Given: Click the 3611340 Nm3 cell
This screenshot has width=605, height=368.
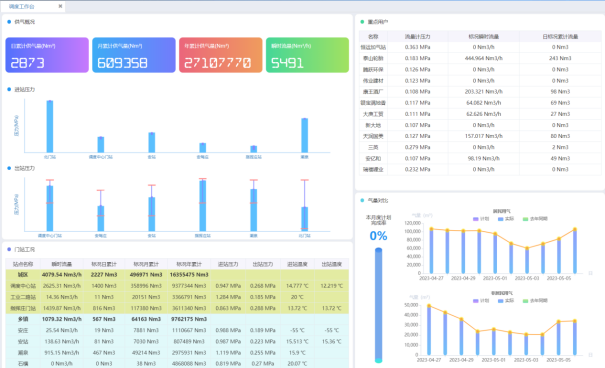Looking at the screenshot, I should (189, 308).
